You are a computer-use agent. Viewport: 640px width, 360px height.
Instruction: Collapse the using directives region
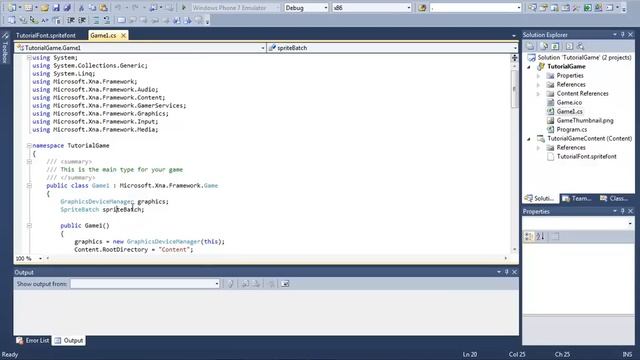(29, 58)
